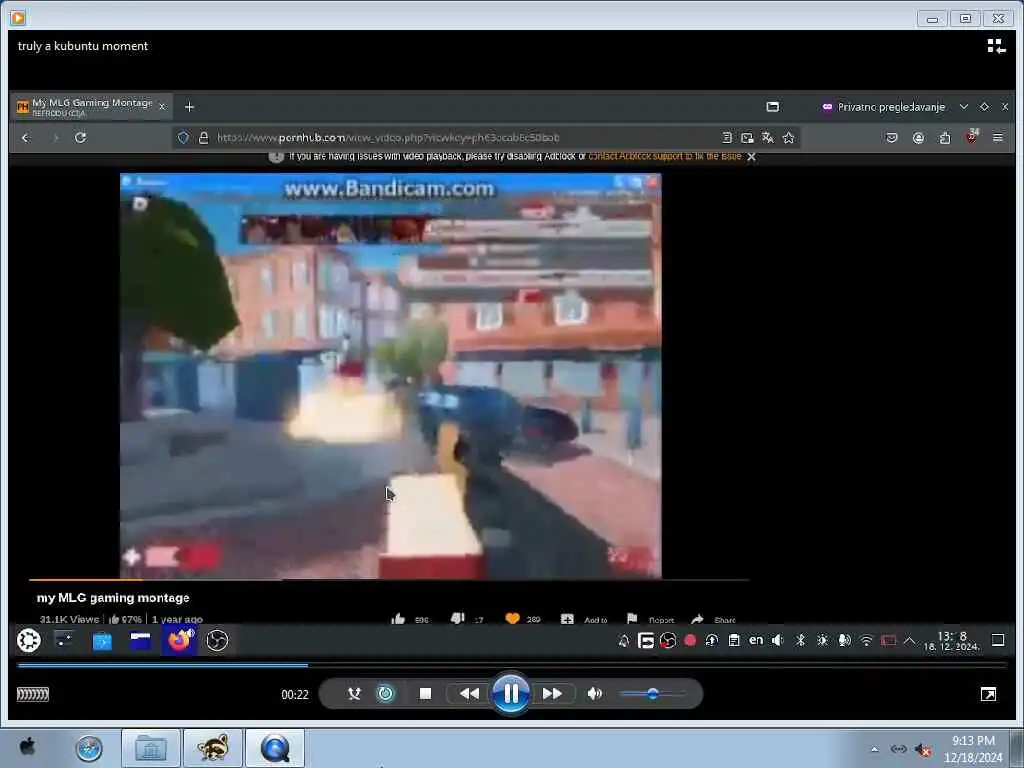Mute the media player volume
This screenshot has height=768, width=1024.
tap(595, 694)
